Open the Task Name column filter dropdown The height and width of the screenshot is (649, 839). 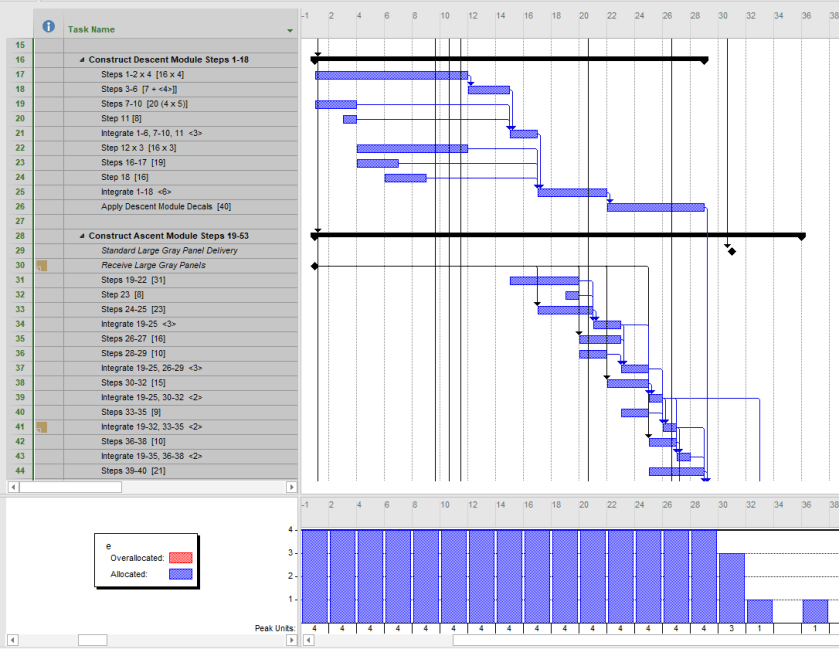point(291,29)
